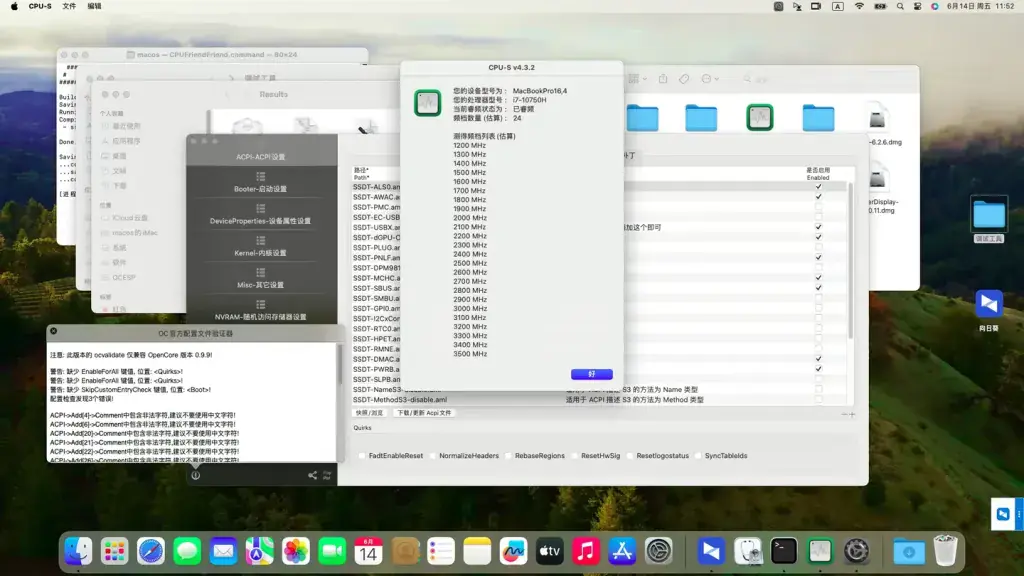Click the 下载/更新 Acpi 文件 button
Viewport: 1024px width, 576px height.
[x=424, y=413]
